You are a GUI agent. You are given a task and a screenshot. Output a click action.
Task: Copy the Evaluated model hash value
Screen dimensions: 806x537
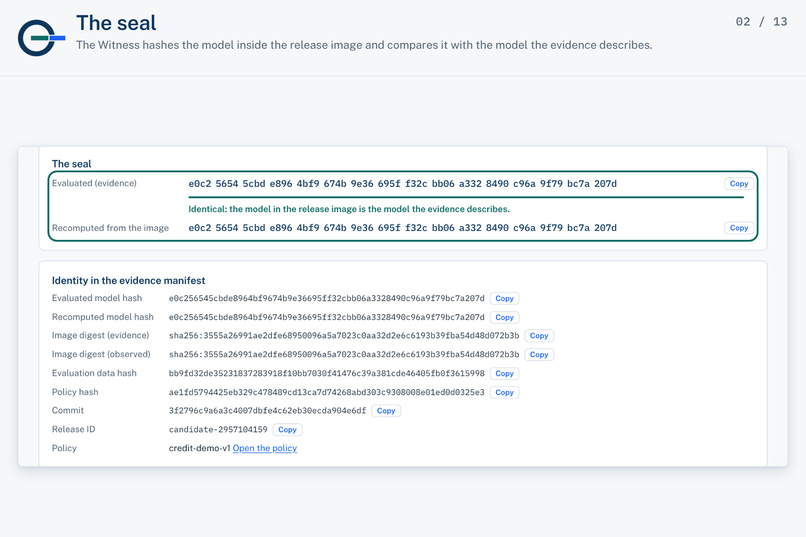coord(504,299)
